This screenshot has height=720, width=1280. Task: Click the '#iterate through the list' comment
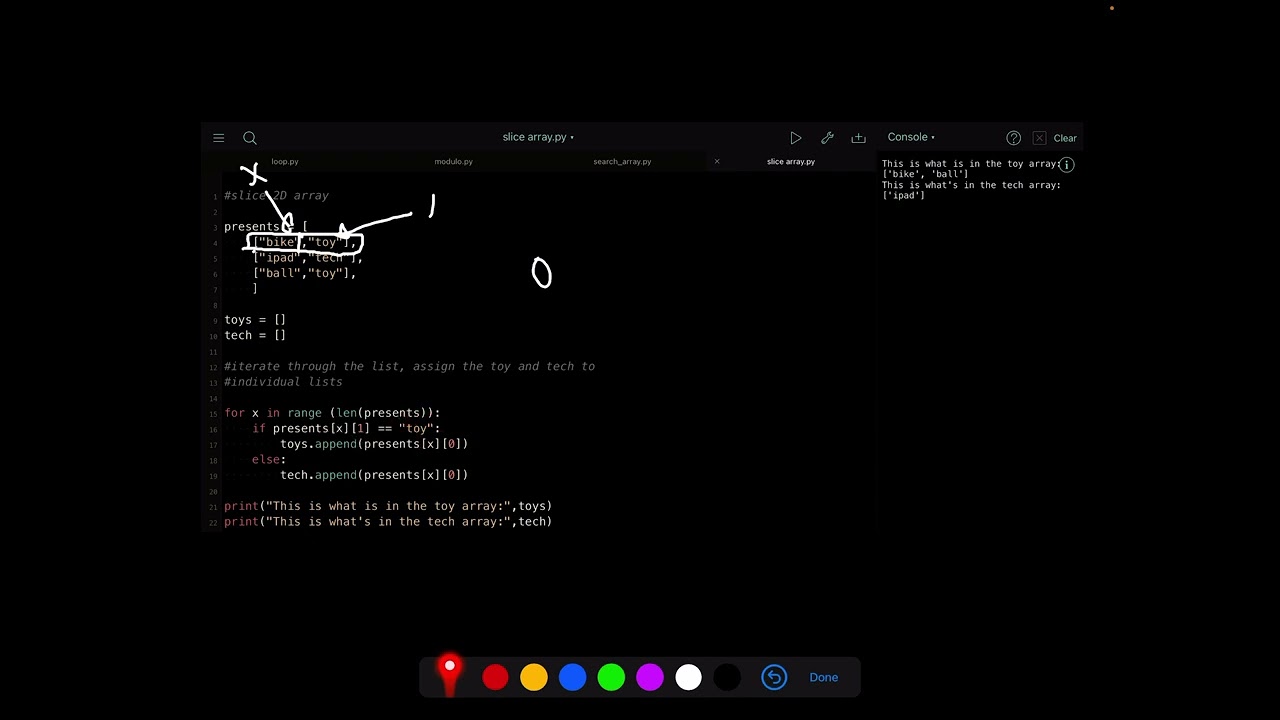(x=409, y=366)
